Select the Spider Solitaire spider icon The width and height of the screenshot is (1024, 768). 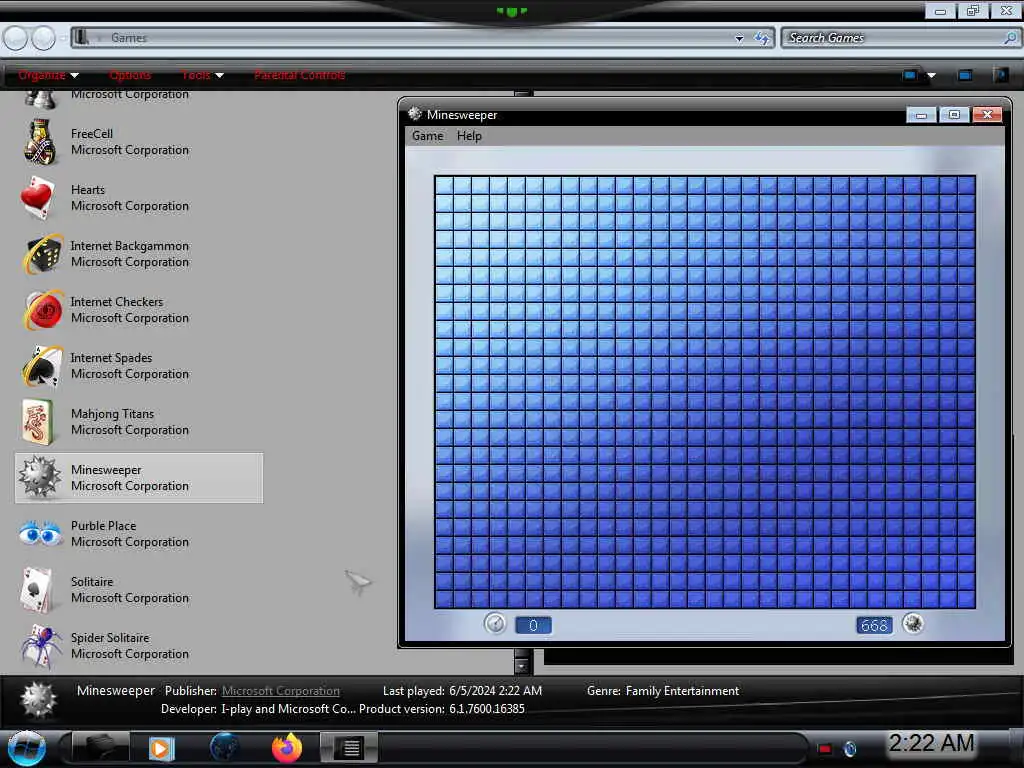pyautogui.click(x=41, y=646)
